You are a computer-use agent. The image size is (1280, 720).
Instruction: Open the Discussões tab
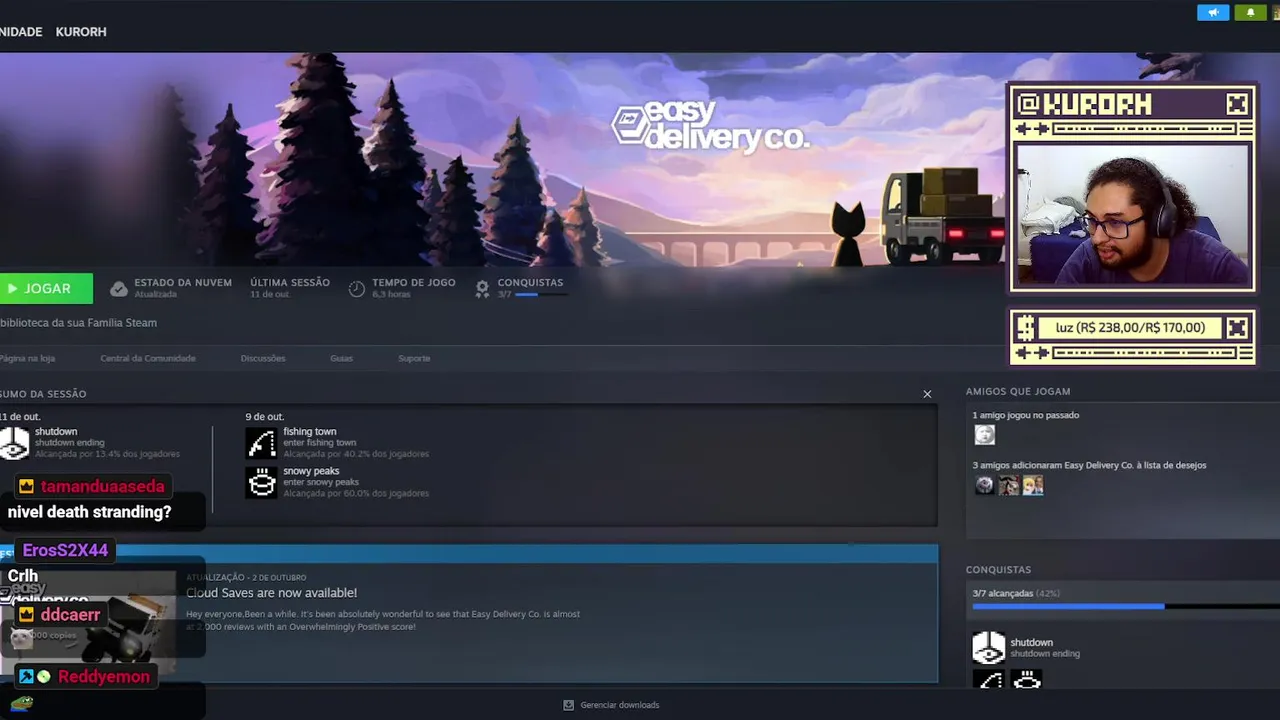tap(263, 358)
